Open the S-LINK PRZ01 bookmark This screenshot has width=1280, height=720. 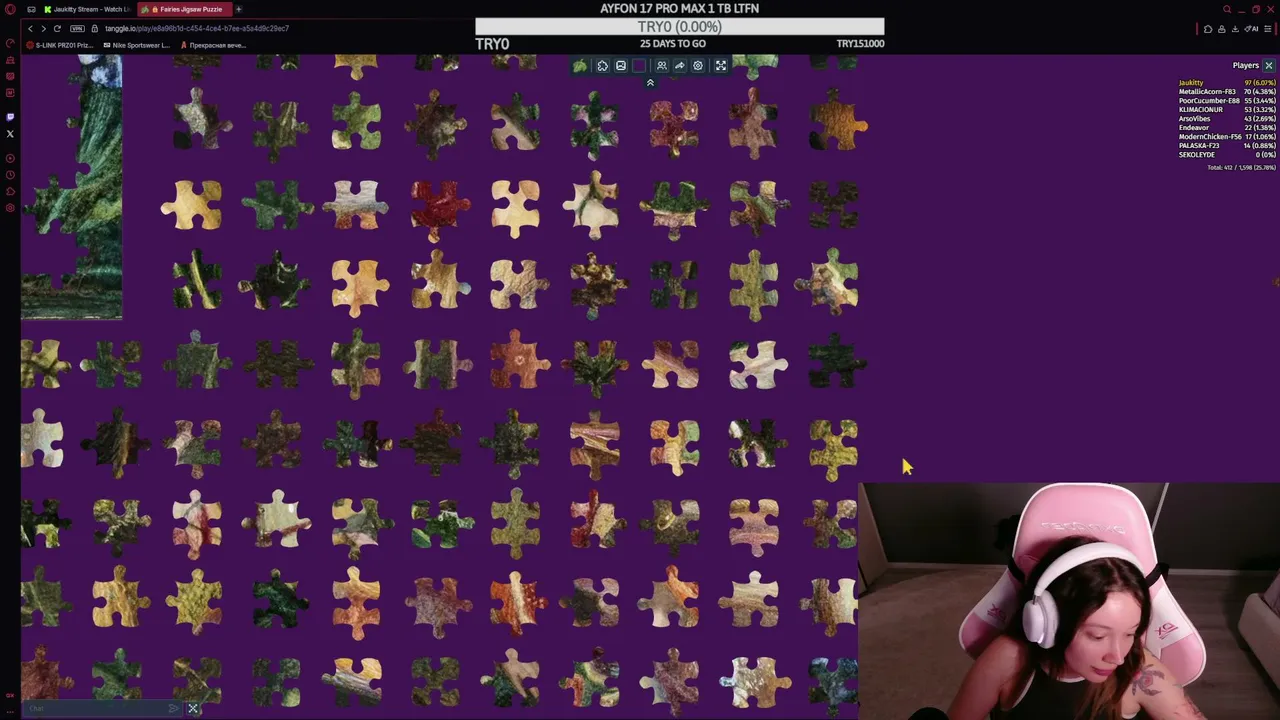[62, 45]
